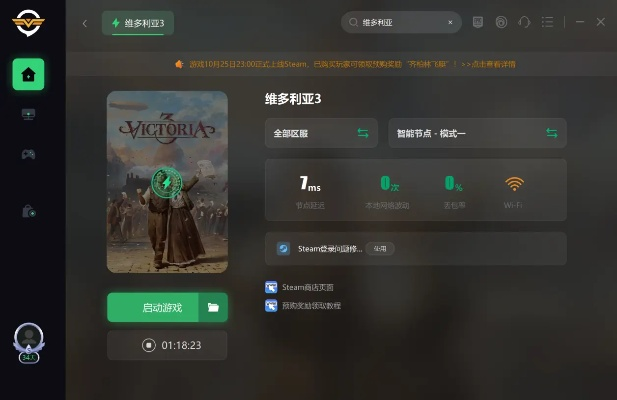This screenshot has height=400, width=617.
Task: Select the 维多利亚3 tab
Action: click(x=138, y=23)
